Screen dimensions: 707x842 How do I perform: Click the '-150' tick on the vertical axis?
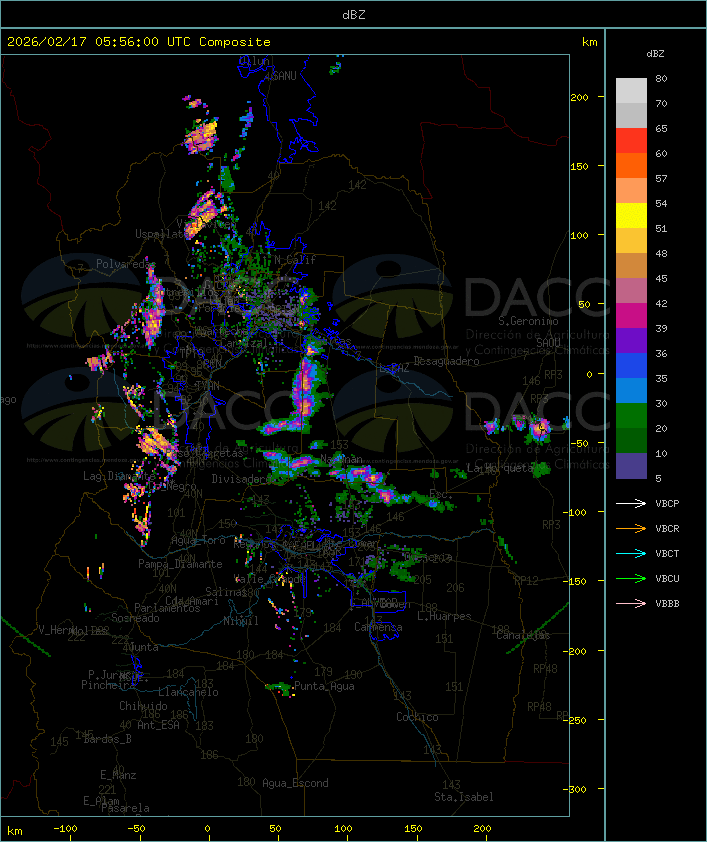point(577,581)
